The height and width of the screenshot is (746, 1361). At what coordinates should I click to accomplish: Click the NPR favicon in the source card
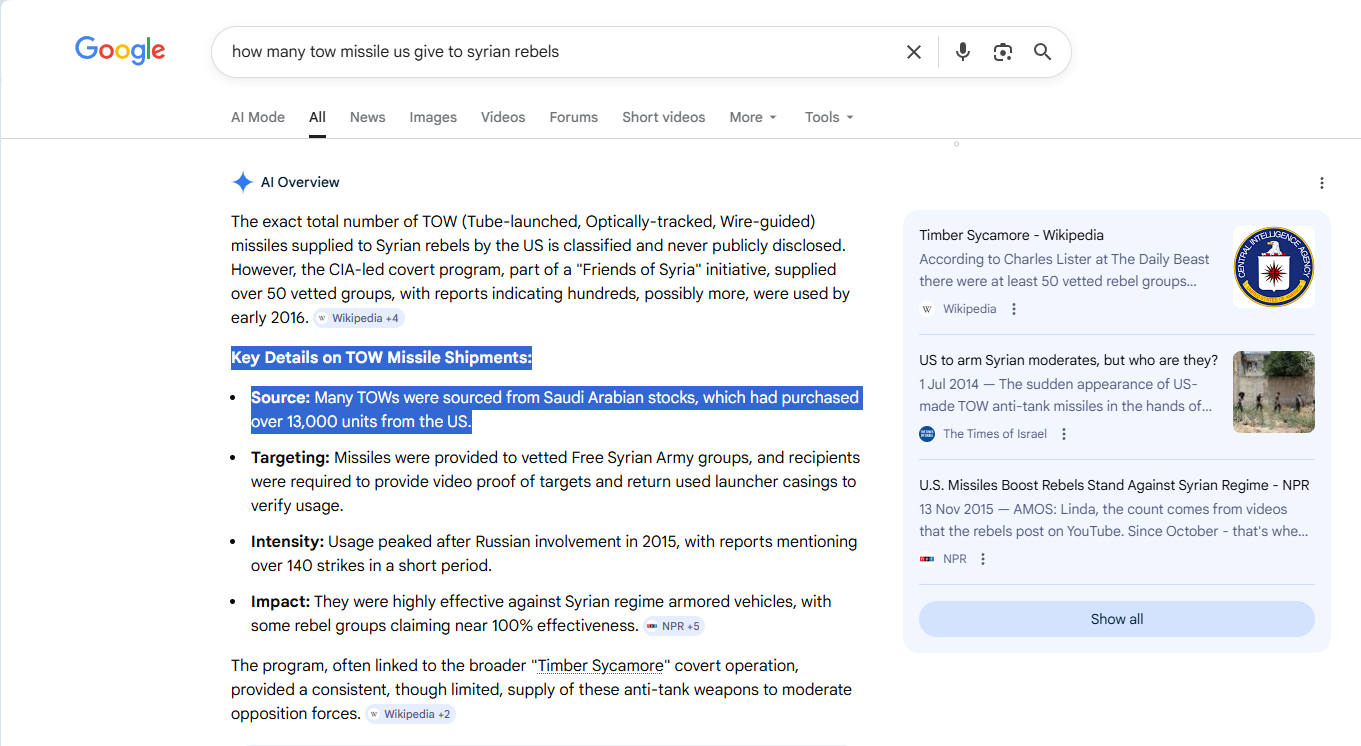(x=927, y=559)
